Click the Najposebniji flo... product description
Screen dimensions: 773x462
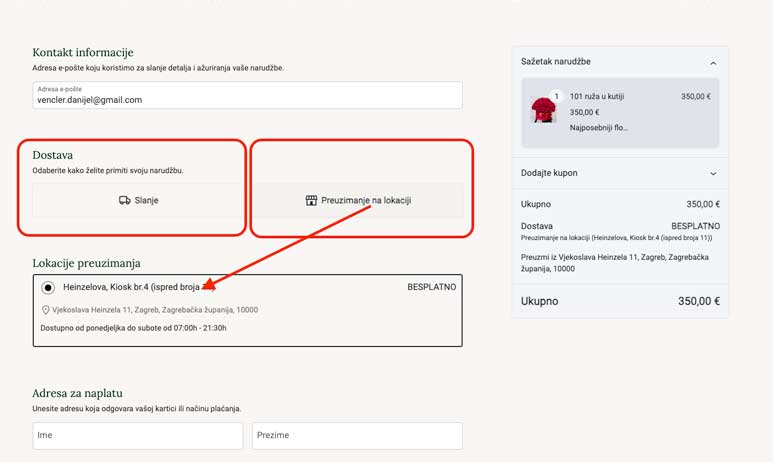(599, 128)
